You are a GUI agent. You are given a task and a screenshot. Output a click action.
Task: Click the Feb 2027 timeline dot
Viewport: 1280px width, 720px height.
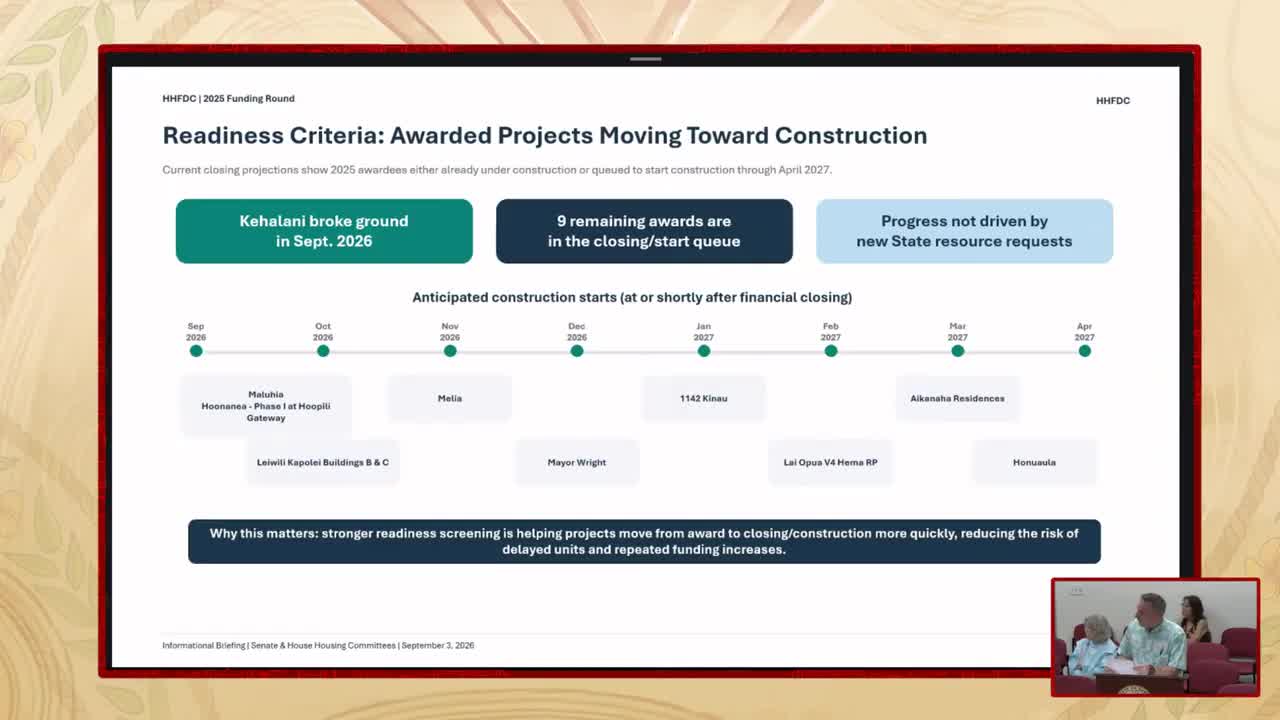point(831,351)
